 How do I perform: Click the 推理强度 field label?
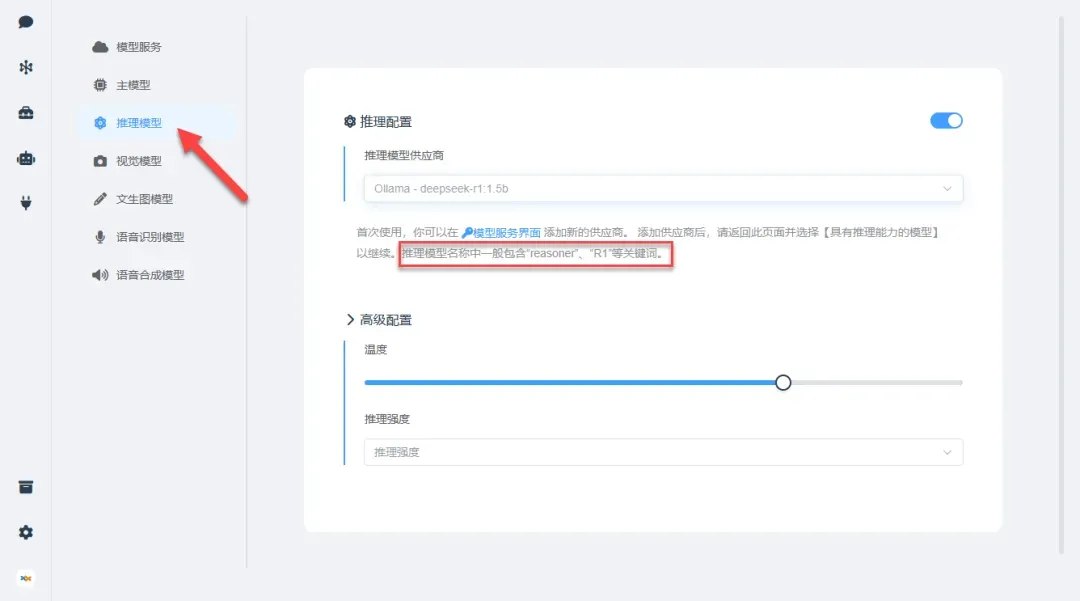tap(387, 419)
